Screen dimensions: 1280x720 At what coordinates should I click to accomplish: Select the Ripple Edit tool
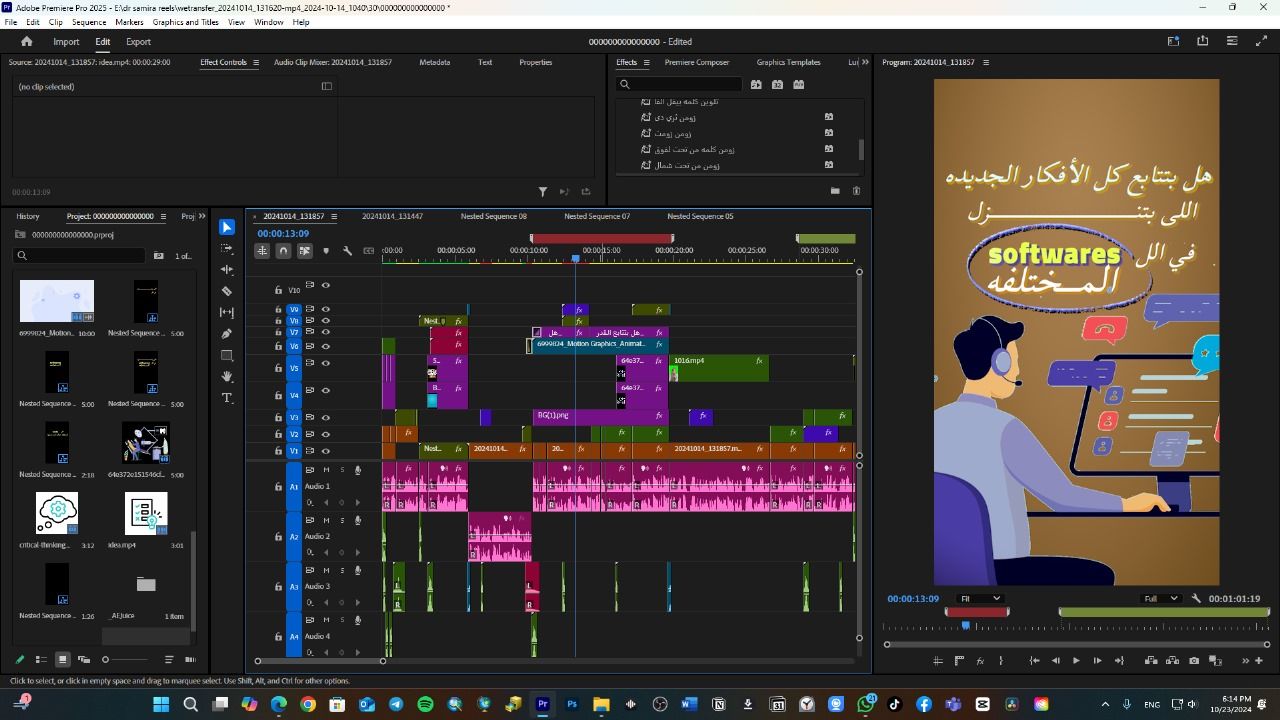click(x=227, y=270)
